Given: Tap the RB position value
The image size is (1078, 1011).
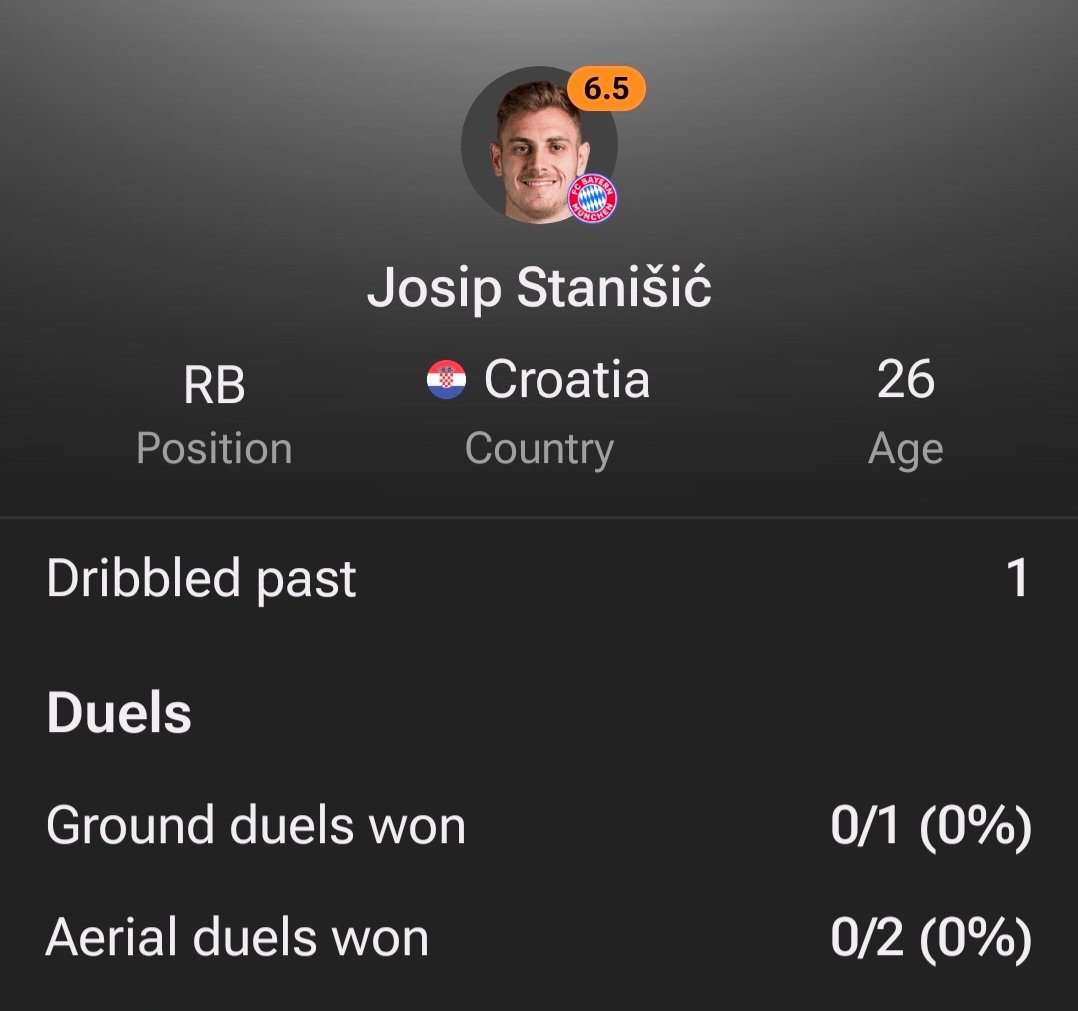Looking at the screenshot, I should 214,385.
